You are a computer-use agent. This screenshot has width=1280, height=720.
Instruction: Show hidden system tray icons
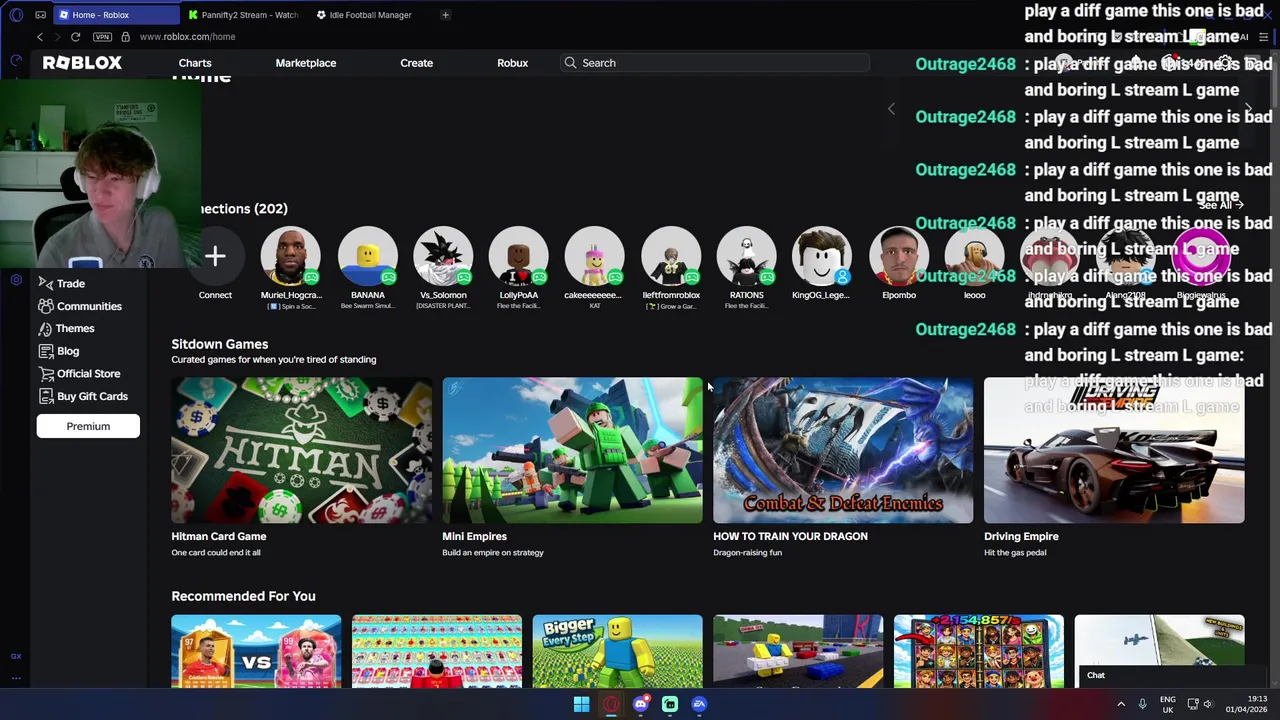tap(1120, 704)
